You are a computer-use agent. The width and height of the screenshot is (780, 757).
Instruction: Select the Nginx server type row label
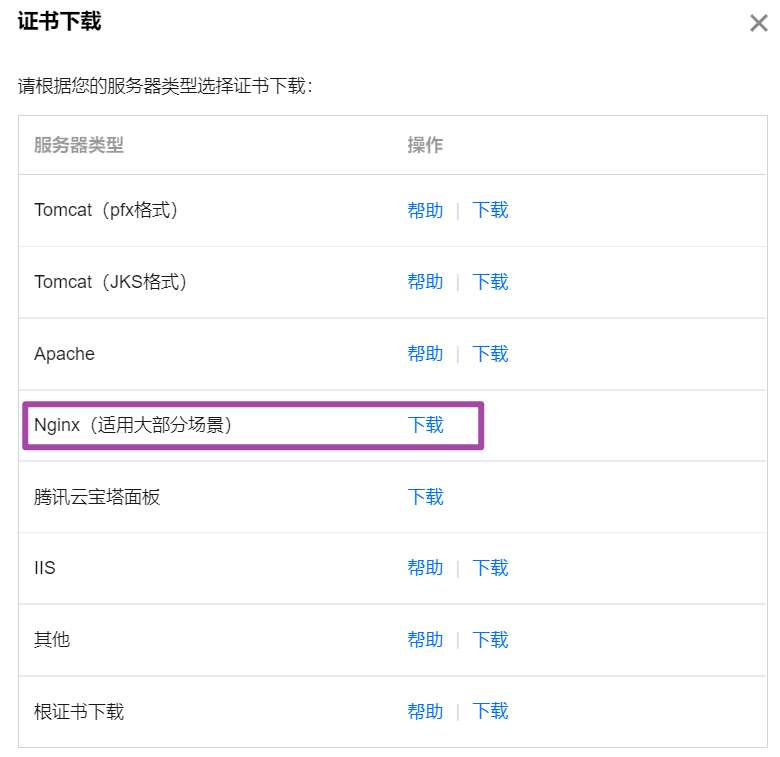tap(133, 425)
